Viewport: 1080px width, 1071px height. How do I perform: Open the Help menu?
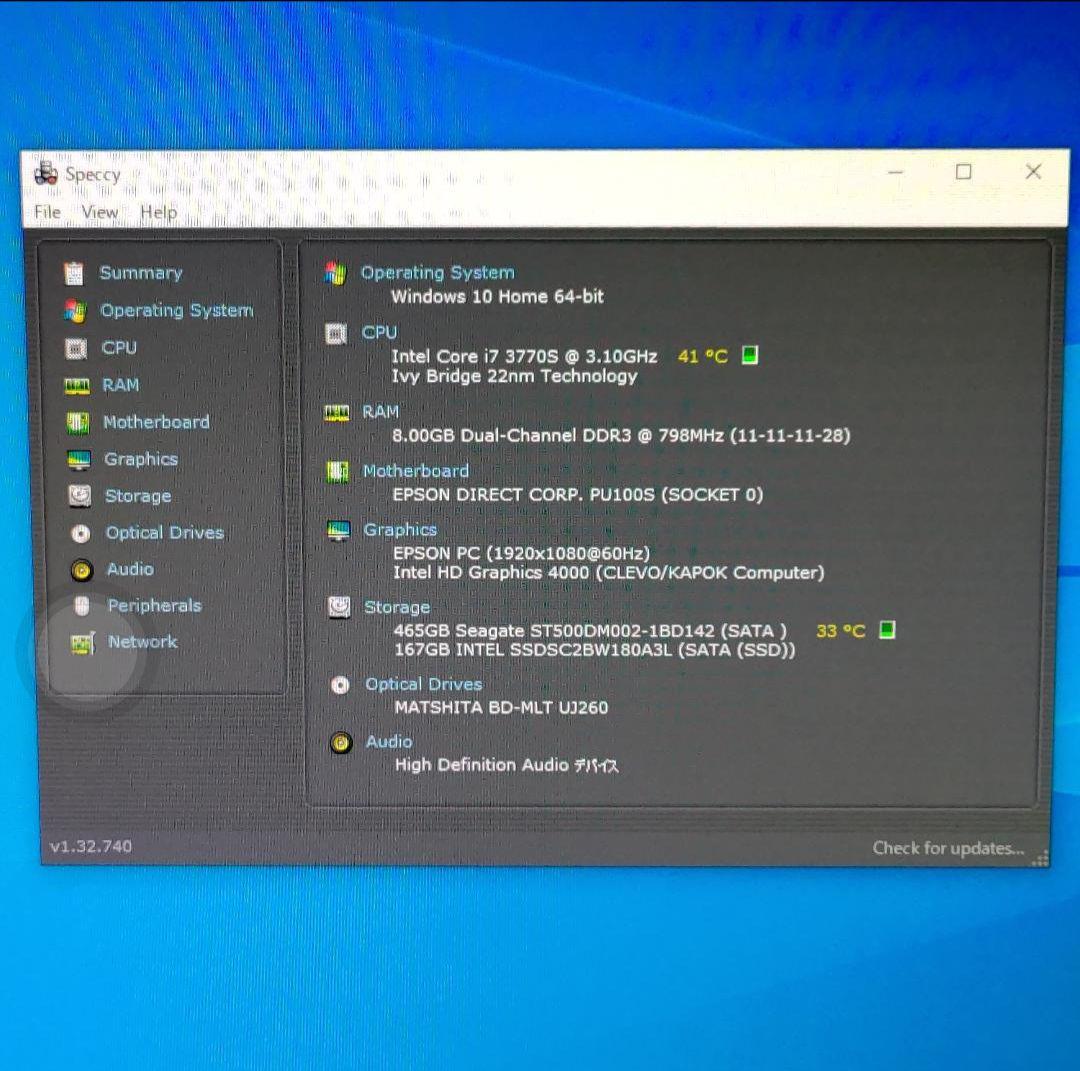click(158, 212)
